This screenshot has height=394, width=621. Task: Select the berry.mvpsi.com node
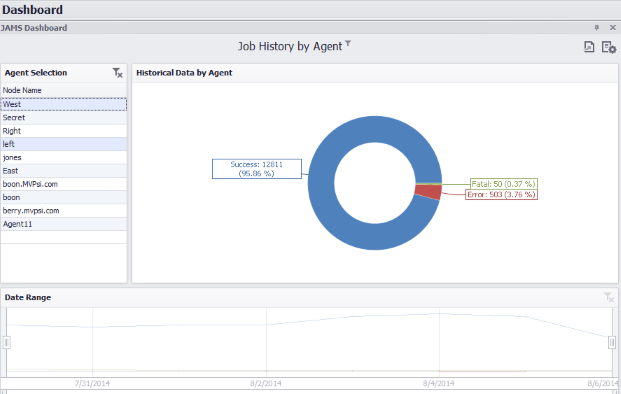click(64, 211)
